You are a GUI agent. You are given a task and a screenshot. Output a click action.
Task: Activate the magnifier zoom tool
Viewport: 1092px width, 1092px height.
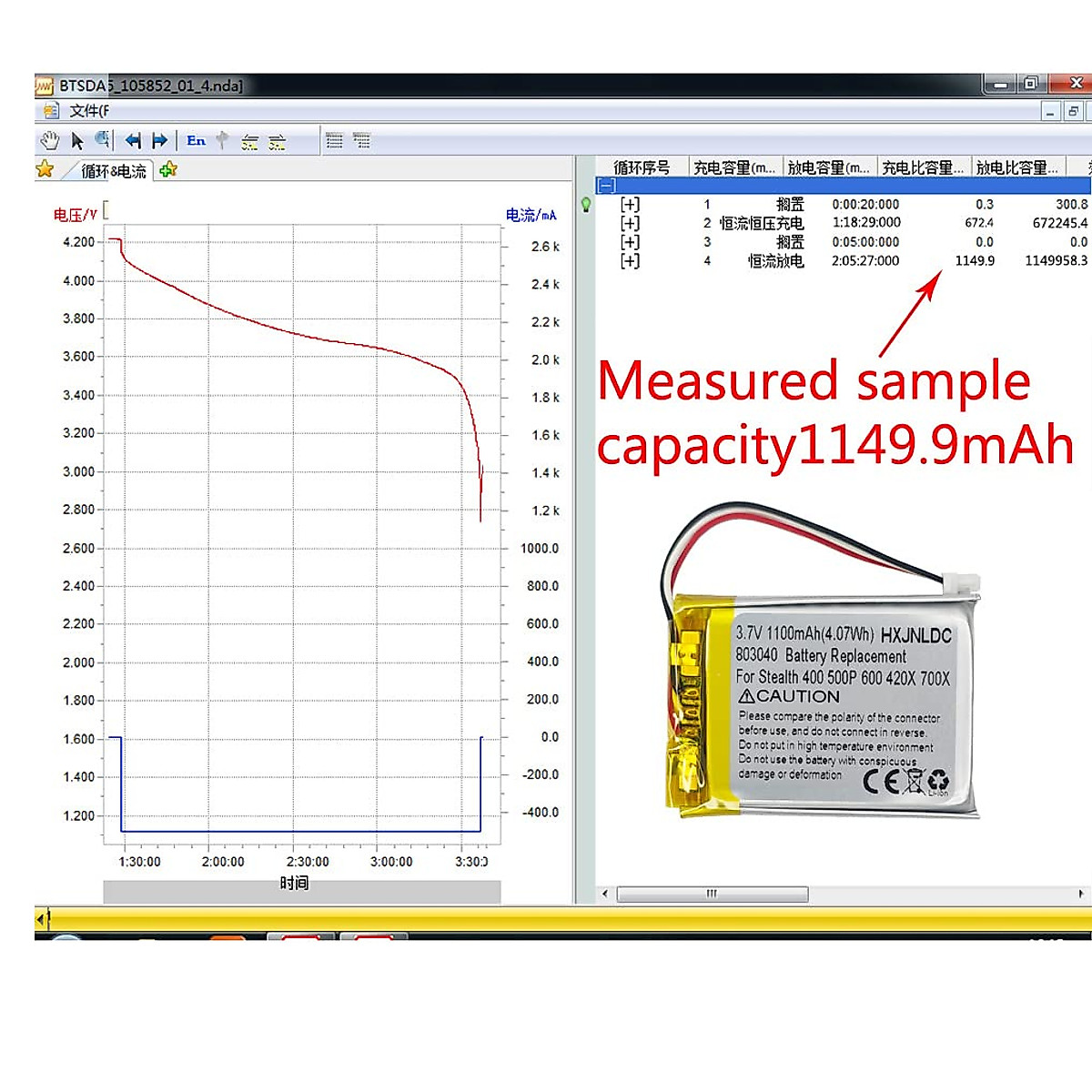tap(103, 140)
